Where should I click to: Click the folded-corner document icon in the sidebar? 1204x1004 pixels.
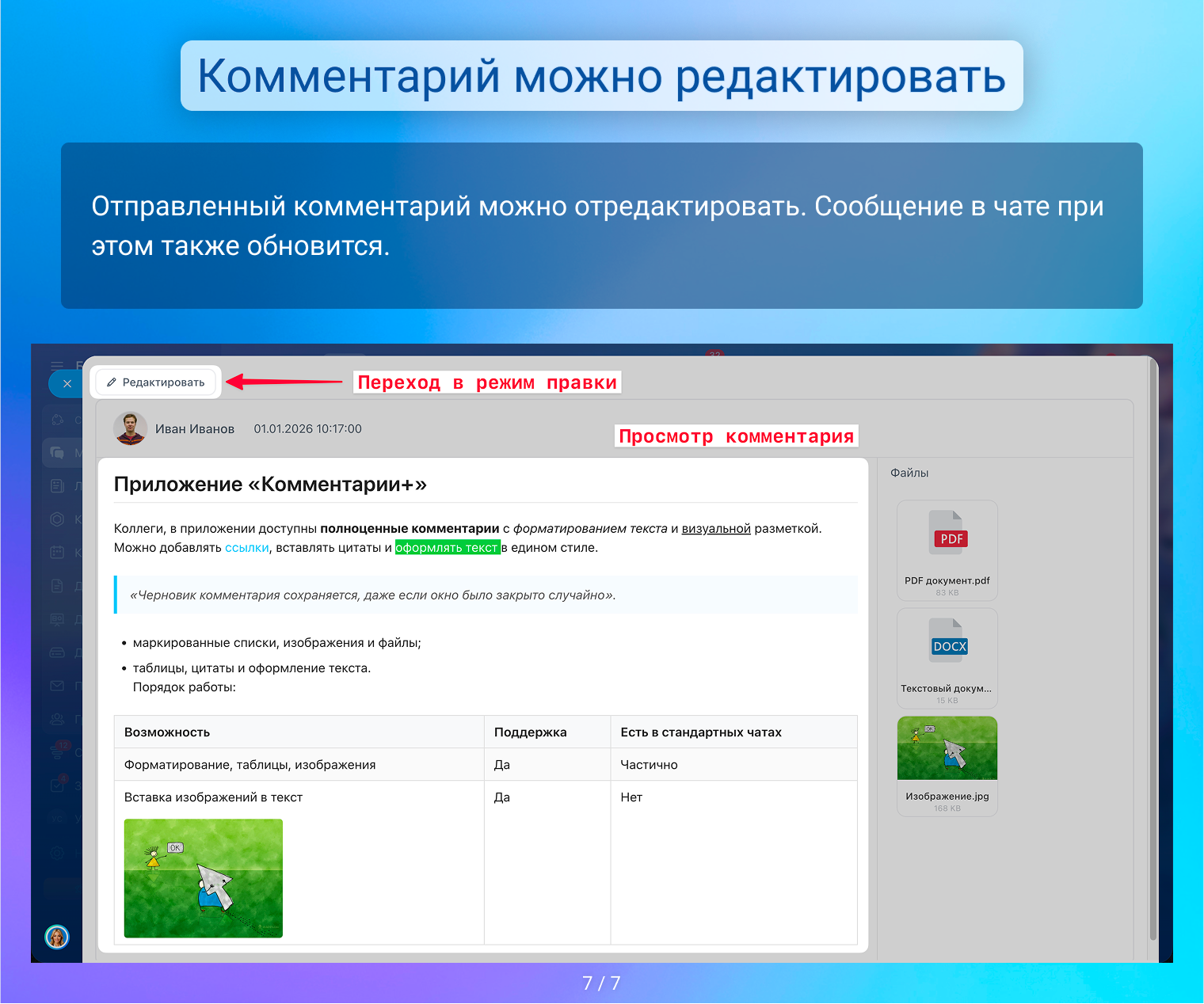coord(57,586)
